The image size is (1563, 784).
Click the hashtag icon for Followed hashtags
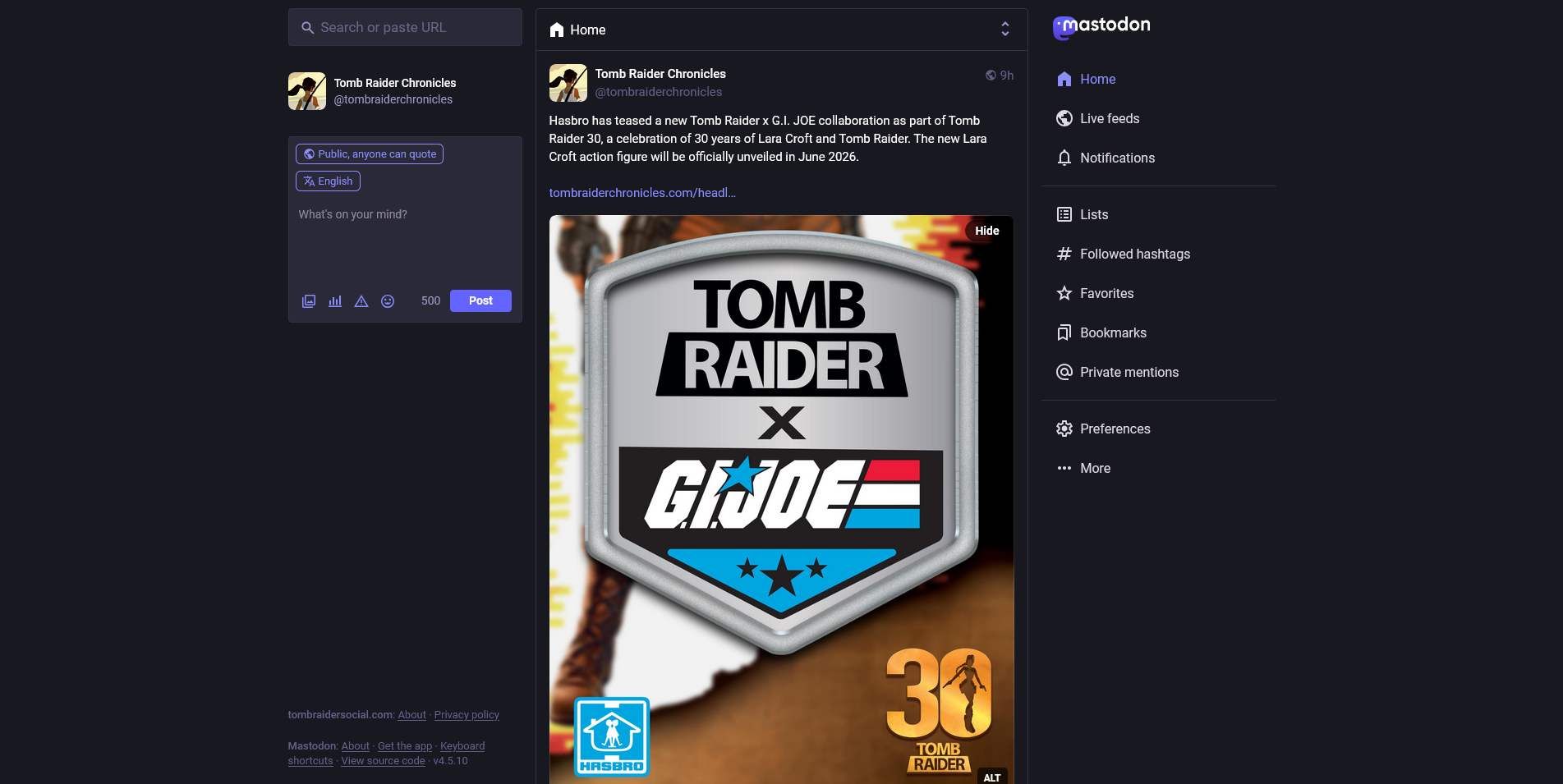(1064, 254)
